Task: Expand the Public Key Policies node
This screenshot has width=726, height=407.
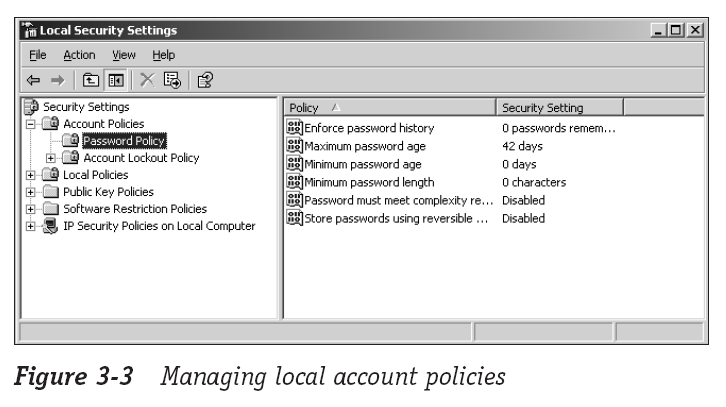Action: (x=31, y=192)
